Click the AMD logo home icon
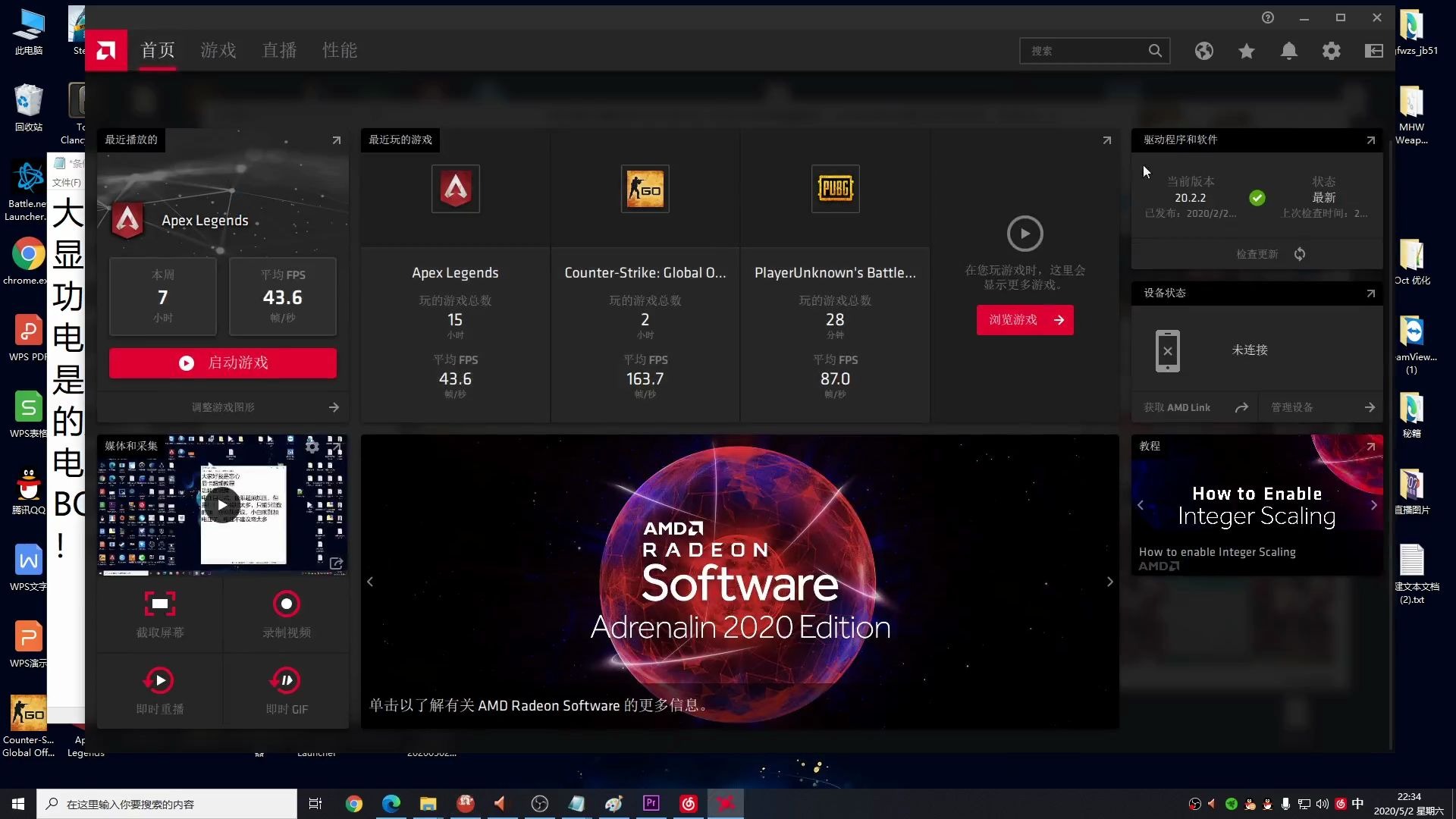Screen dimensions: 1456x819 [x=106, y=50]
